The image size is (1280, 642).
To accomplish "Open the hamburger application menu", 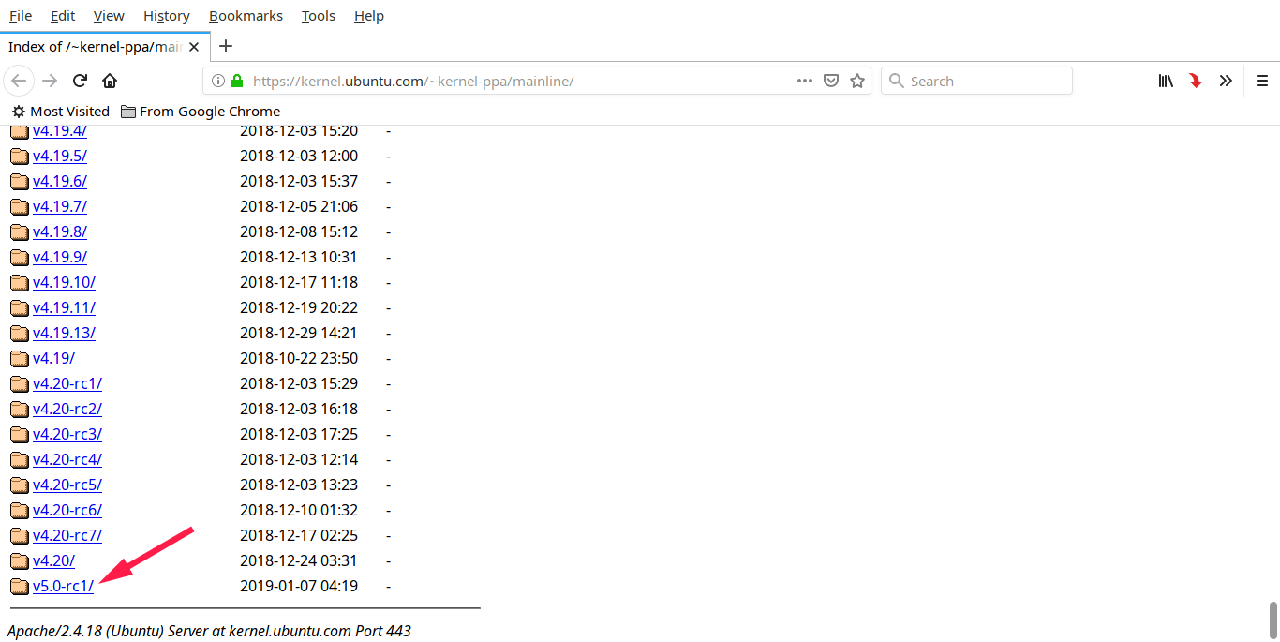I will point(1262,81).
